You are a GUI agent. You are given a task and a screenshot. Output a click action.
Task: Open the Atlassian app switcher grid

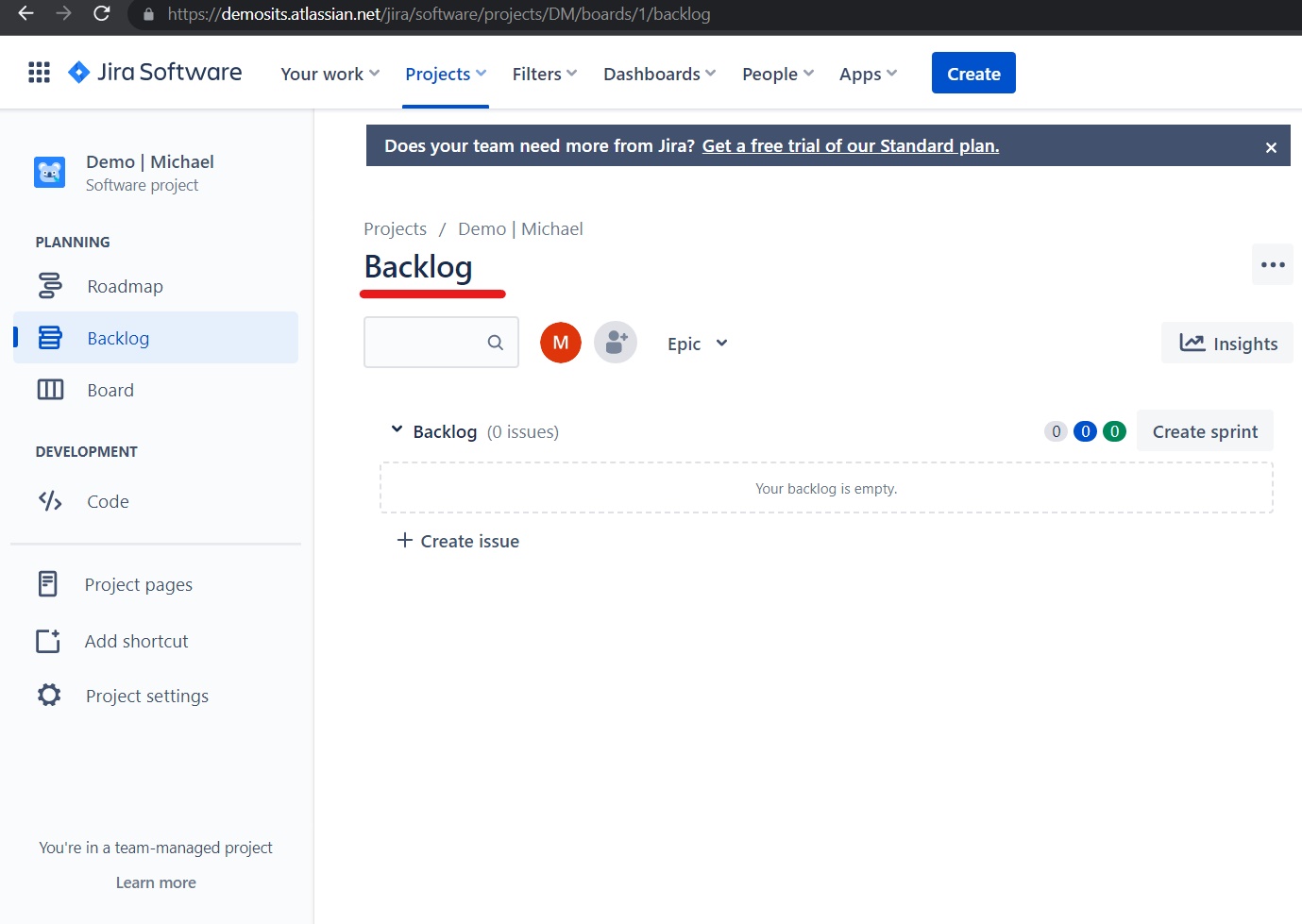38,72
